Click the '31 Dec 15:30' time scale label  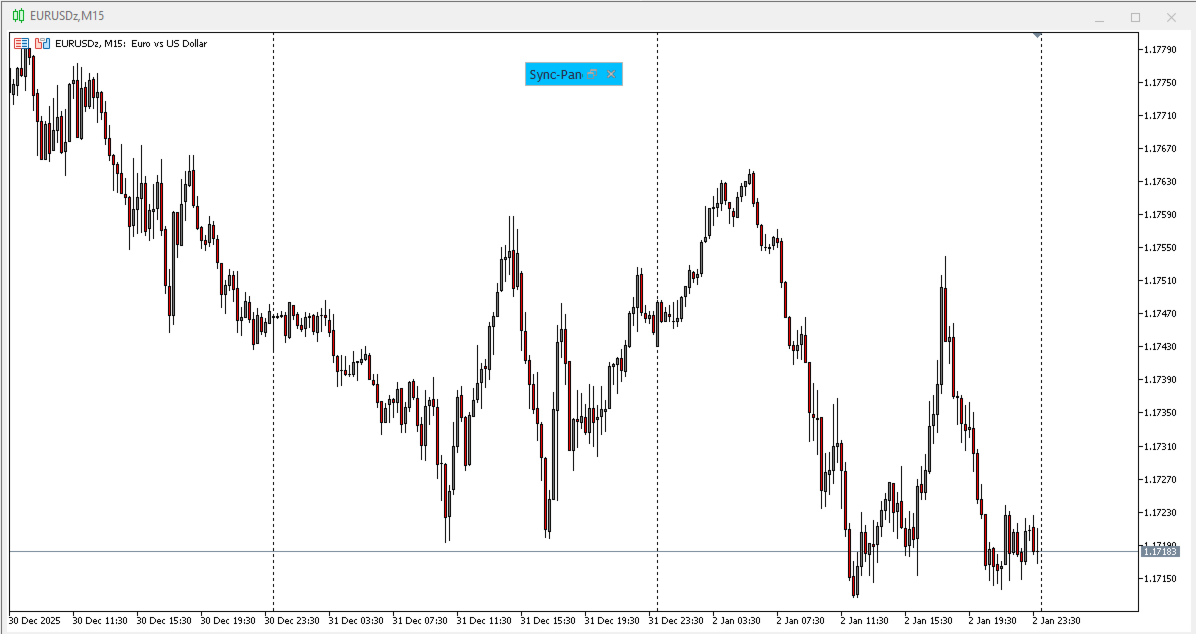click(548, 621)
